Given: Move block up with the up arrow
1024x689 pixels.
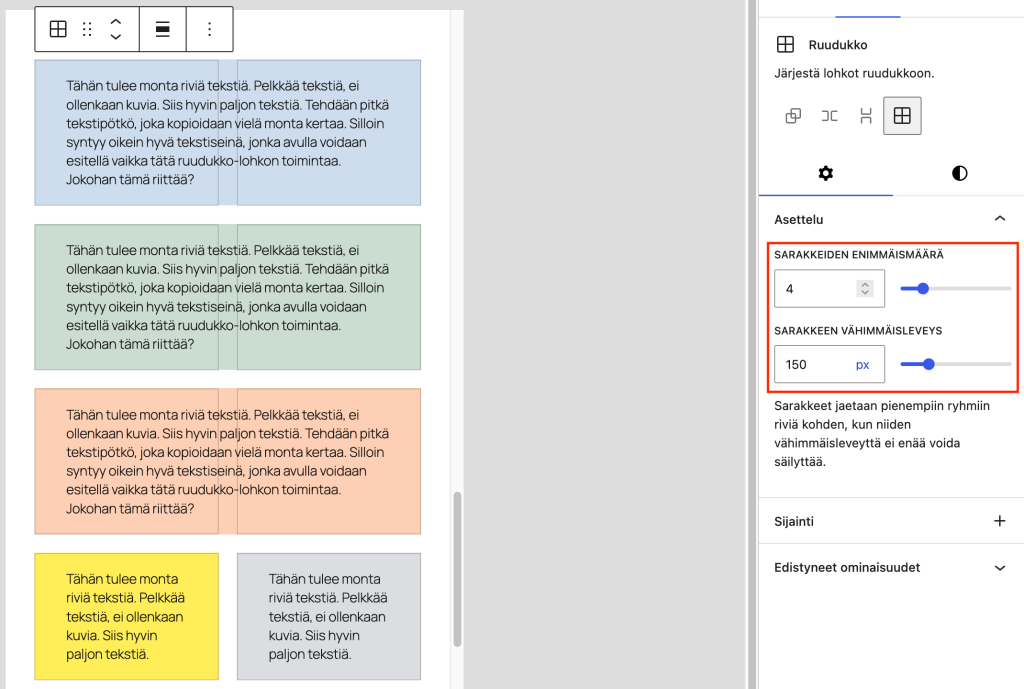Looking at the screenshot, I should [116, 22].
